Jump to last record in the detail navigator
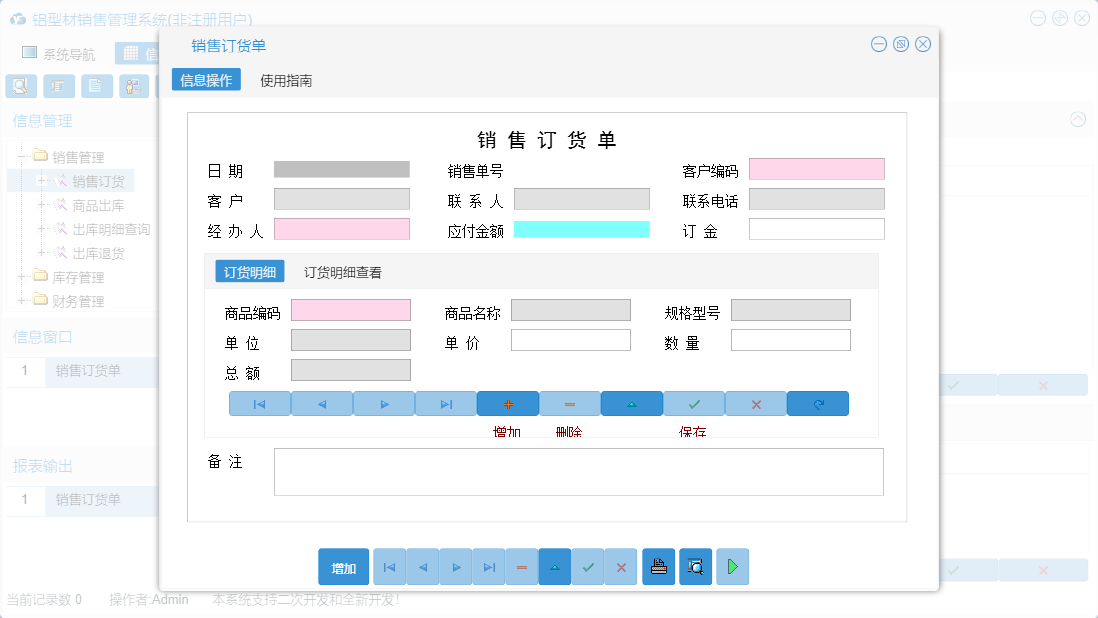The width and height of the screenshot is (1098, 618). [445, 403]
